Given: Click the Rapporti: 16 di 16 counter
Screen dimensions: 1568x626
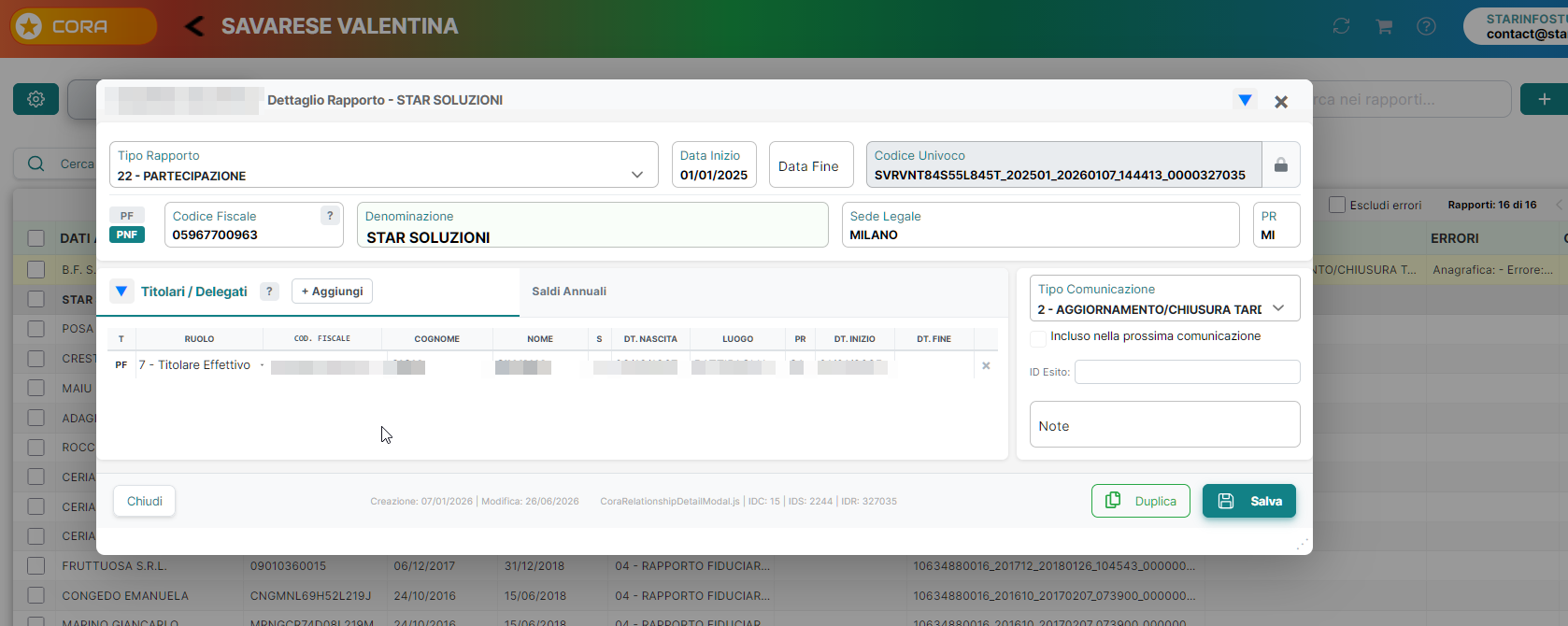Looking at the screenshot, I should click(x=1492, y=205).
